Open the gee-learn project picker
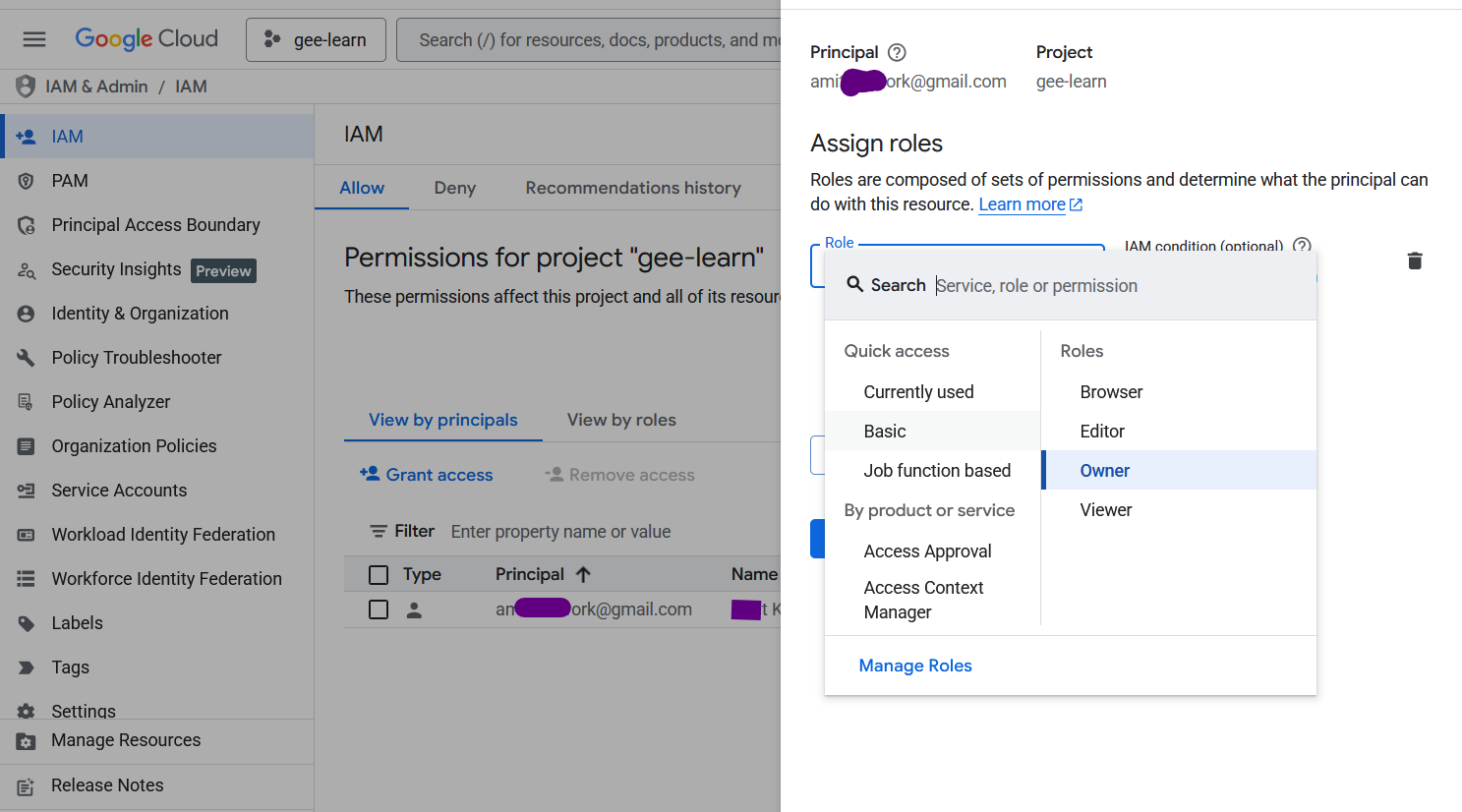 pyautogui.click(x=316, y=39)
